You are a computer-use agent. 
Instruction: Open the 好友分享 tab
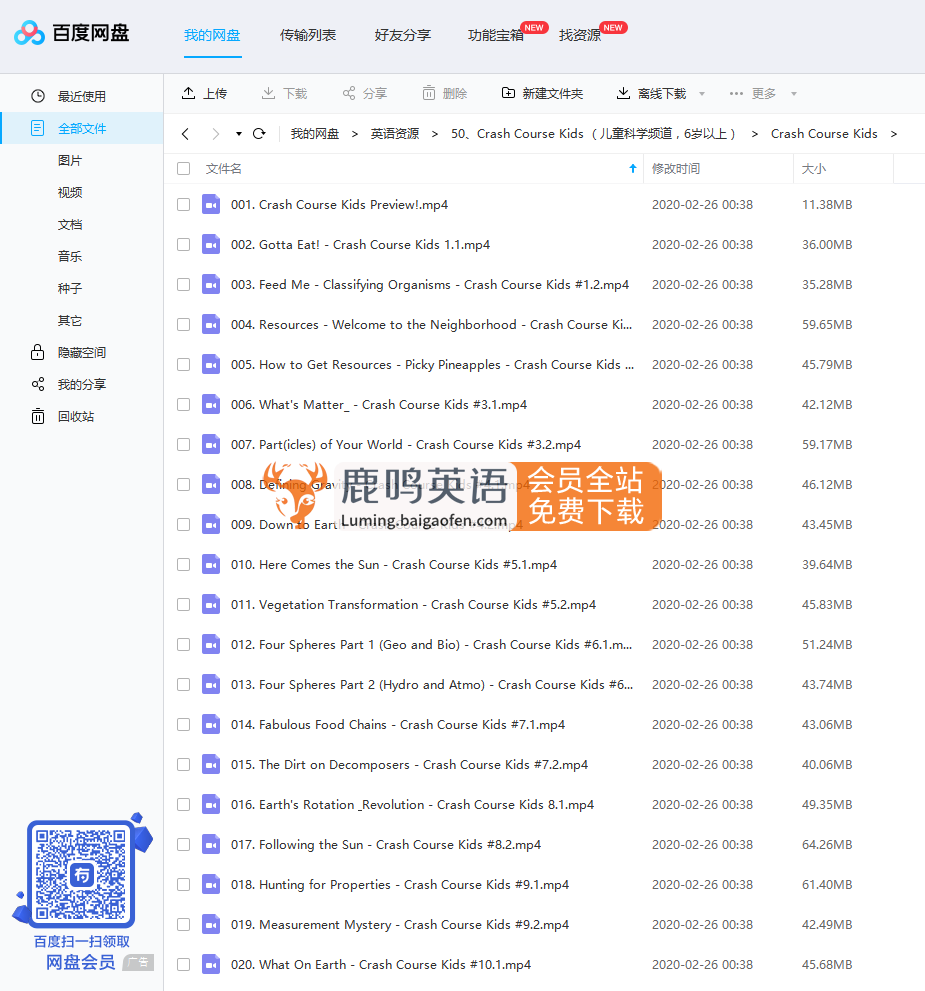[x=402, y=35]
